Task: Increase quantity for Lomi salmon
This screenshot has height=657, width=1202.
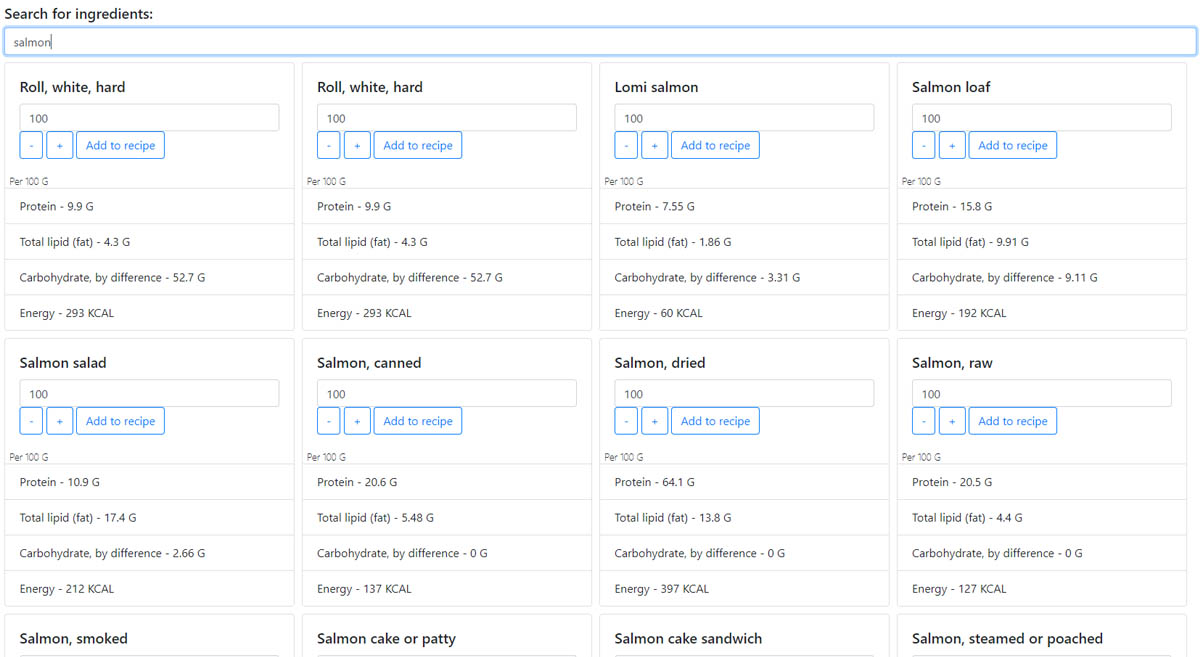Action: point(654,144)
